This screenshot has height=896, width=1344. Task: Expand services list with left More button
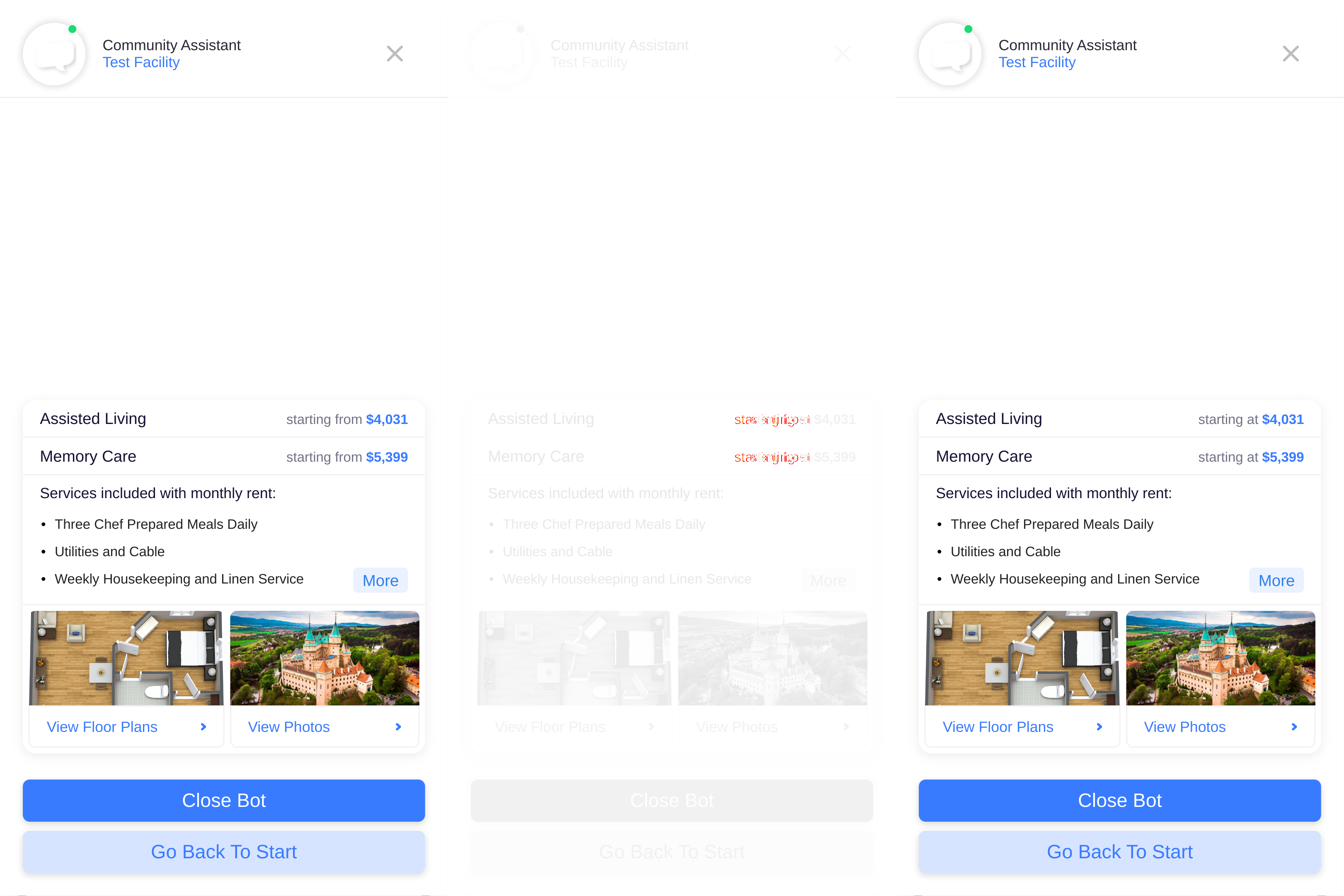pos(380,581)
